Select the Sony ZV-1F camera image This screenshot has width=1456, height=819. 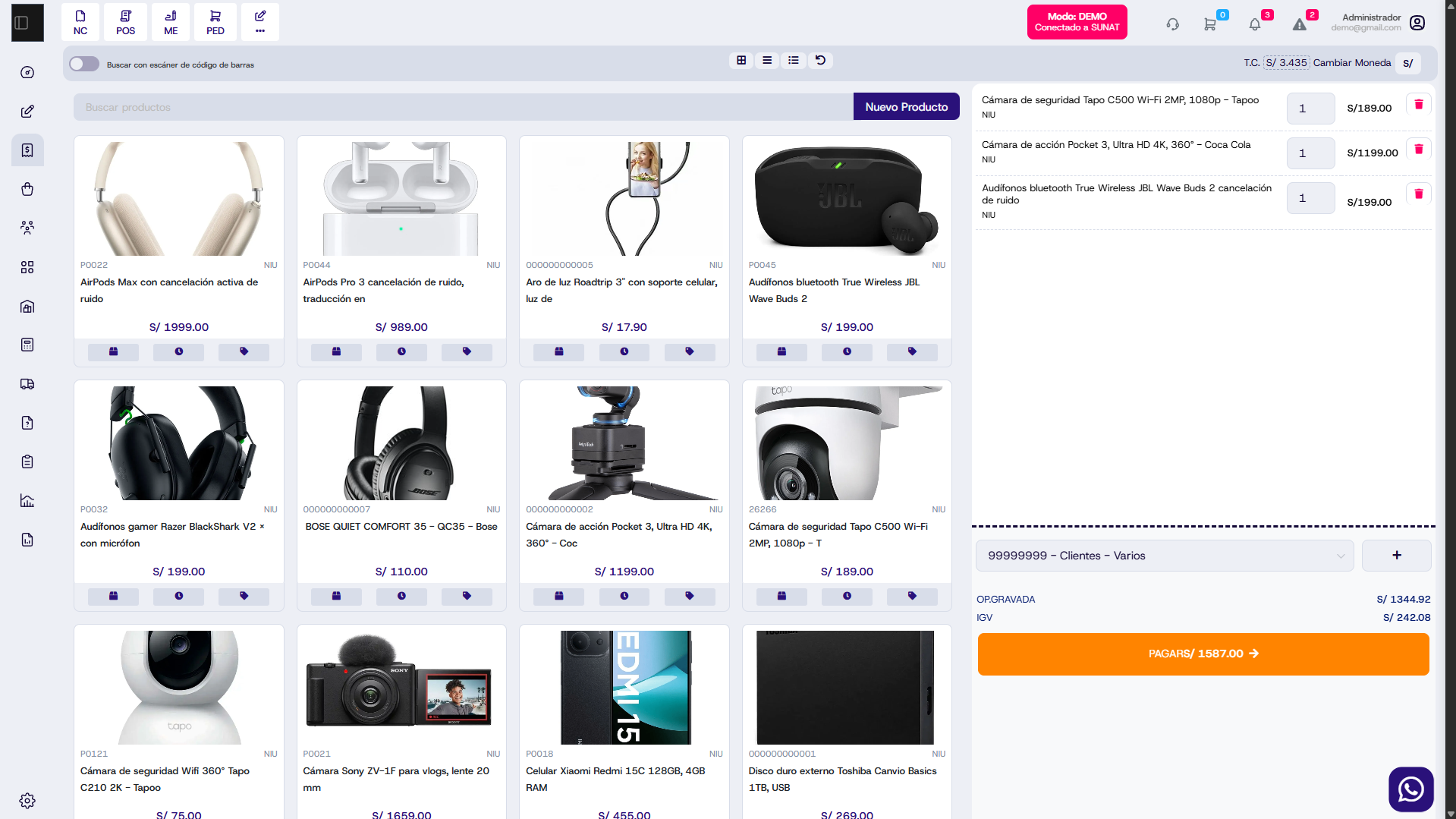(x=401, y=688)
